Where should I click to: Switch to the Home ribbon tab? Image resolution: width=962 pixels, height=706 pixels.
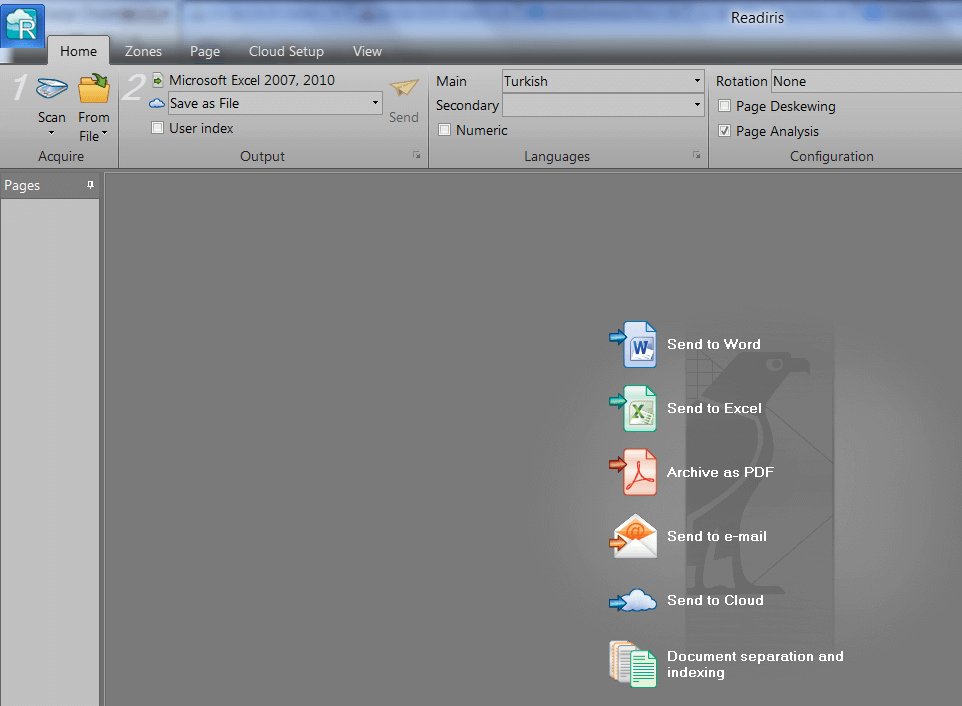tap(79, 51)
